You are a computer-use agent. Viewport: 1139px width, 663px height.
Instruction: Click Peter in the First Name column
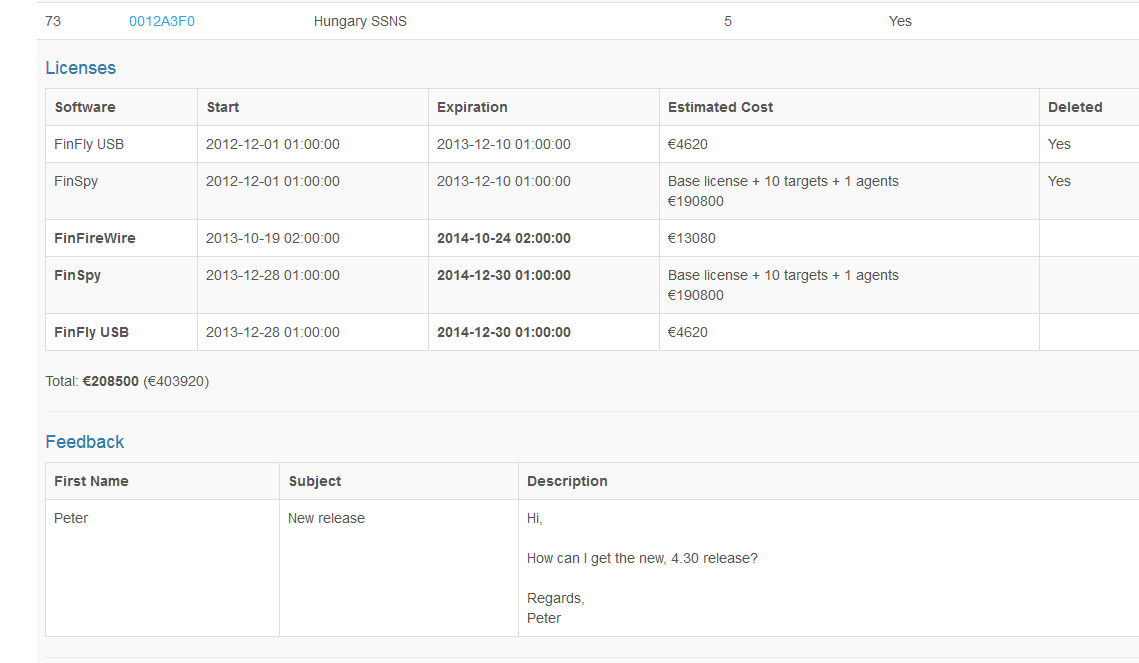pos(70,518)
